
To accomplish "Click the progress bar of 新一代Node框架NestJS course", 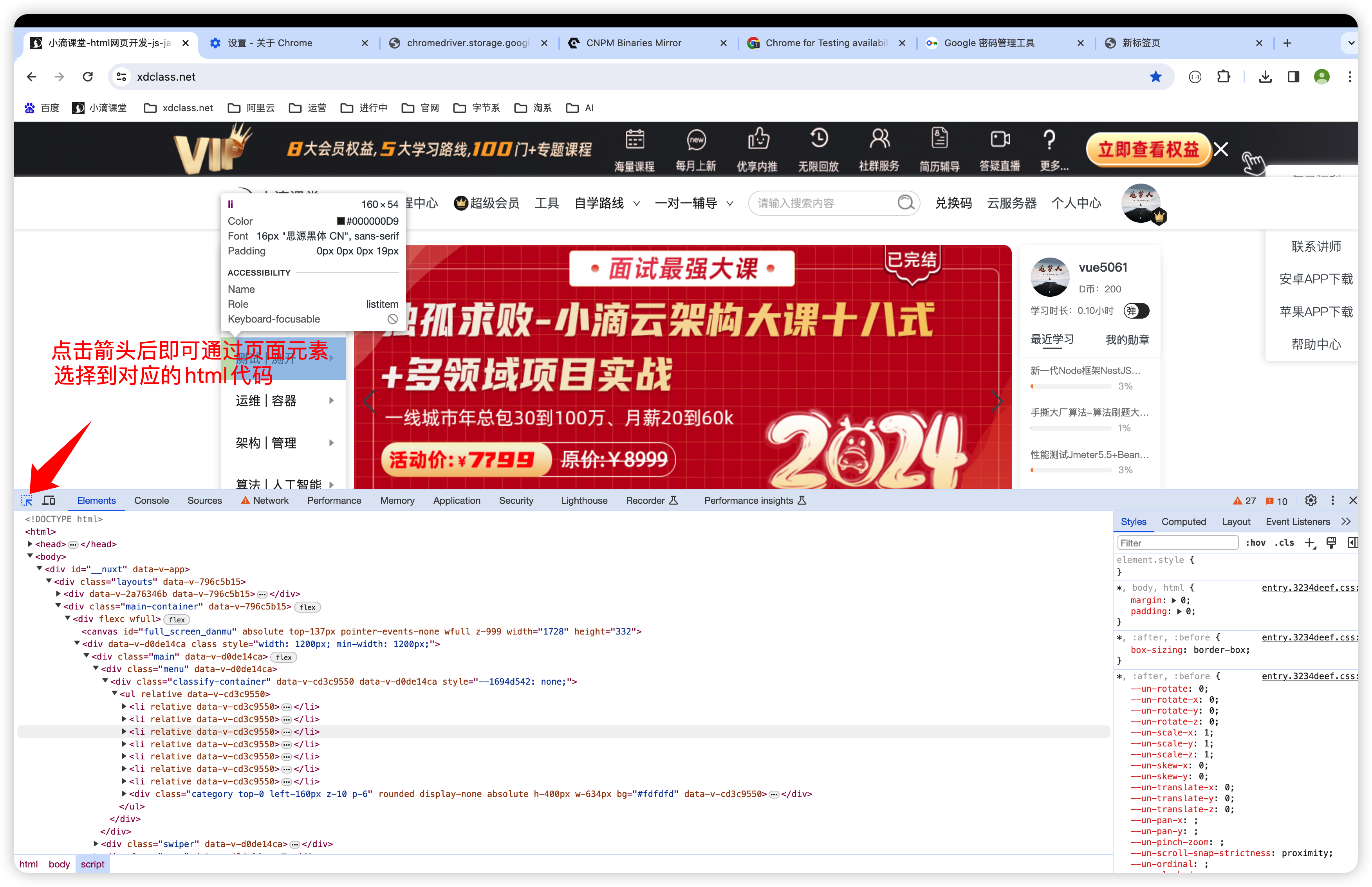I will tap(1071, 386).
